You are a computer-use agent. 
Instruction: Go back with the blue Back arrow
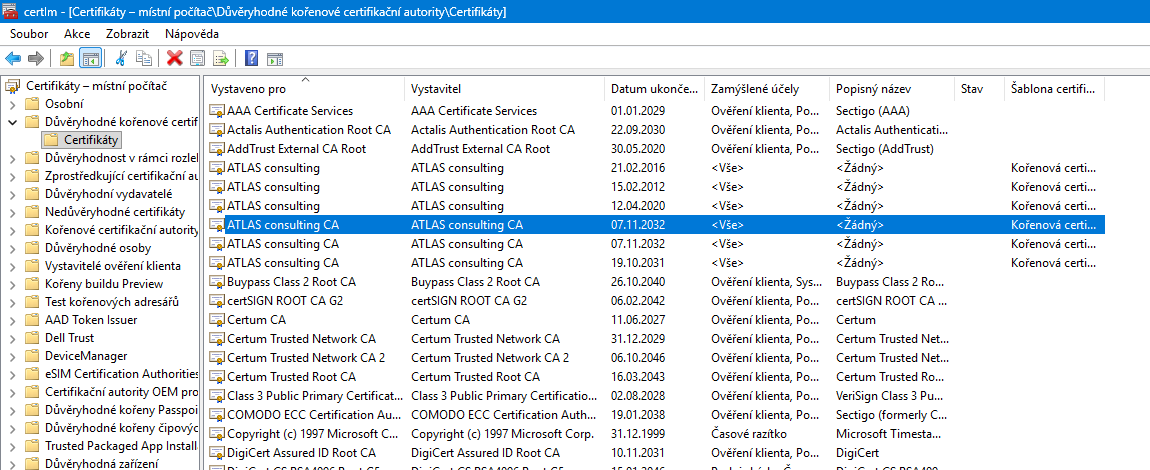pyautogui.click(x=13, y=59)
